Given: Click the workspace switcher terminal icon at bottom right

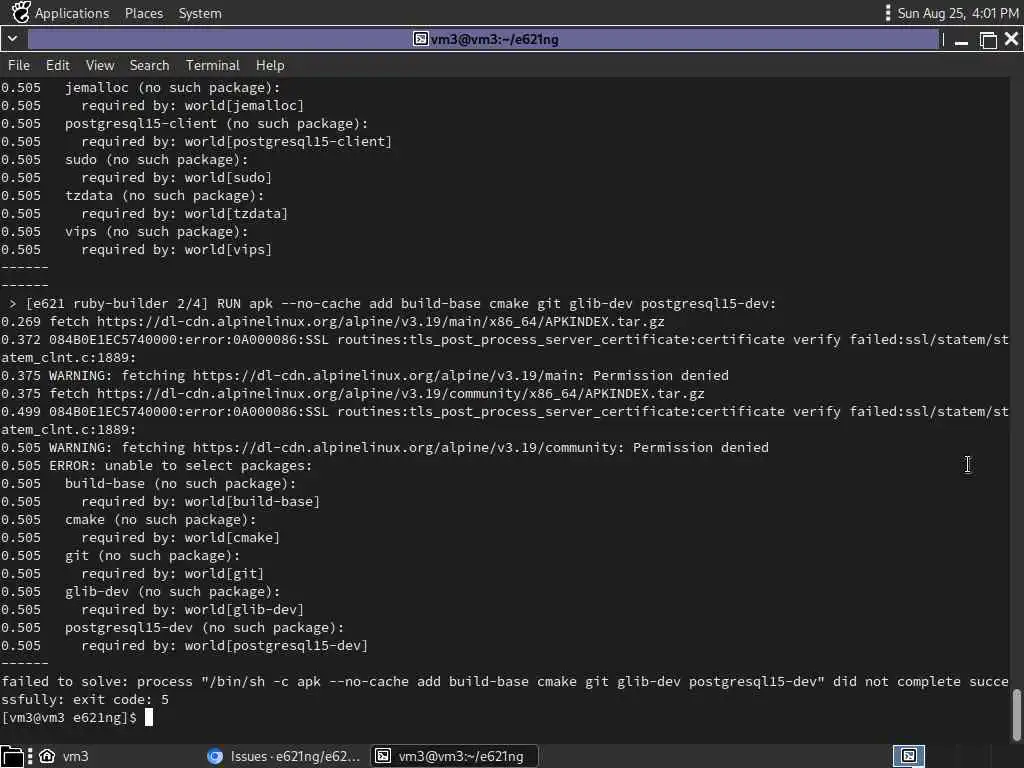Looking at the screenshot, I should pos(908,756).
